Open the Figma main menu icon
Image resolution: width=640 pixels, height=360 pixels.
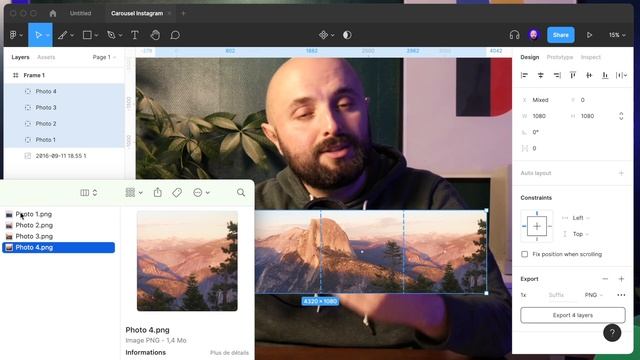point(13,35)
